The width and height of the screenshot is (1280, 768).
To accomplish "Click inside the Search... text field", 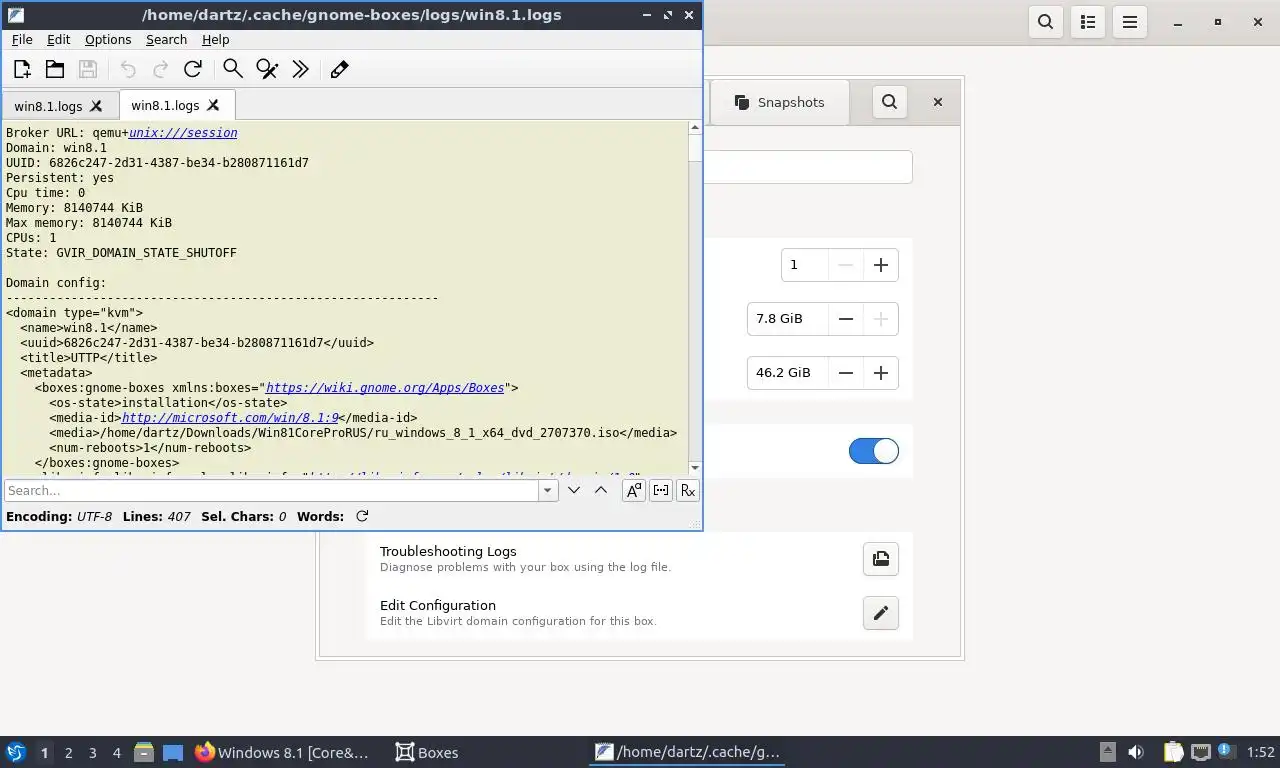I will (x=272, y=491).
